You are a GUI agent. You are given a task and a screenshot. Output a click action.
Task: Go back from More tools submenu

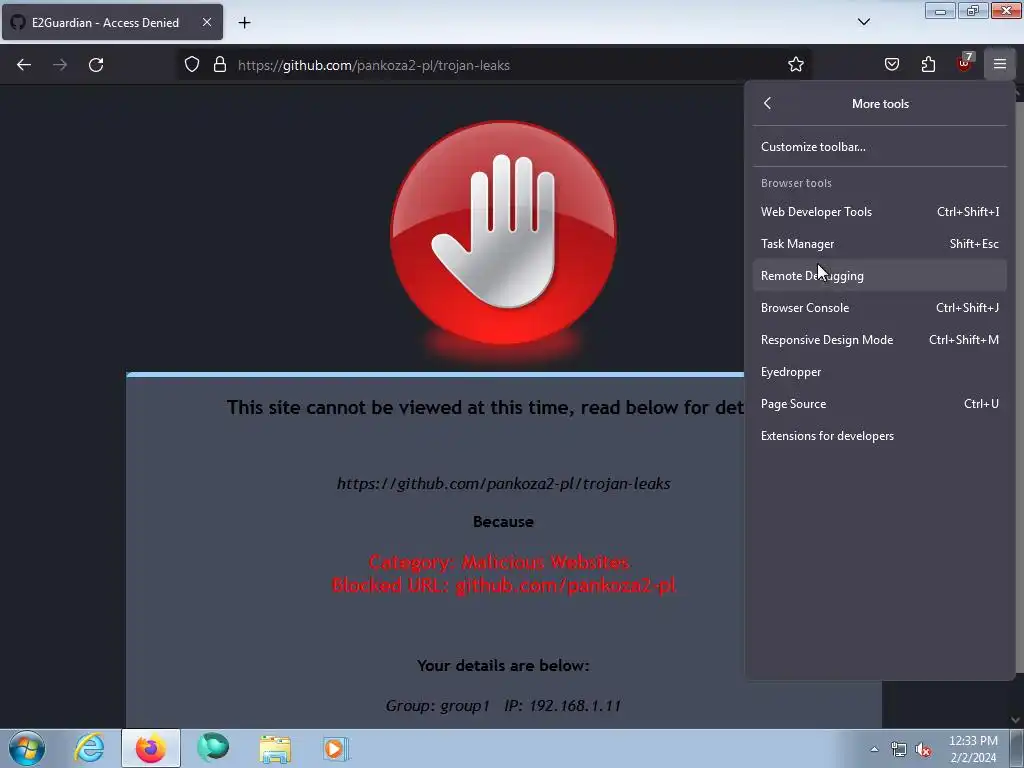coord(767,103)
